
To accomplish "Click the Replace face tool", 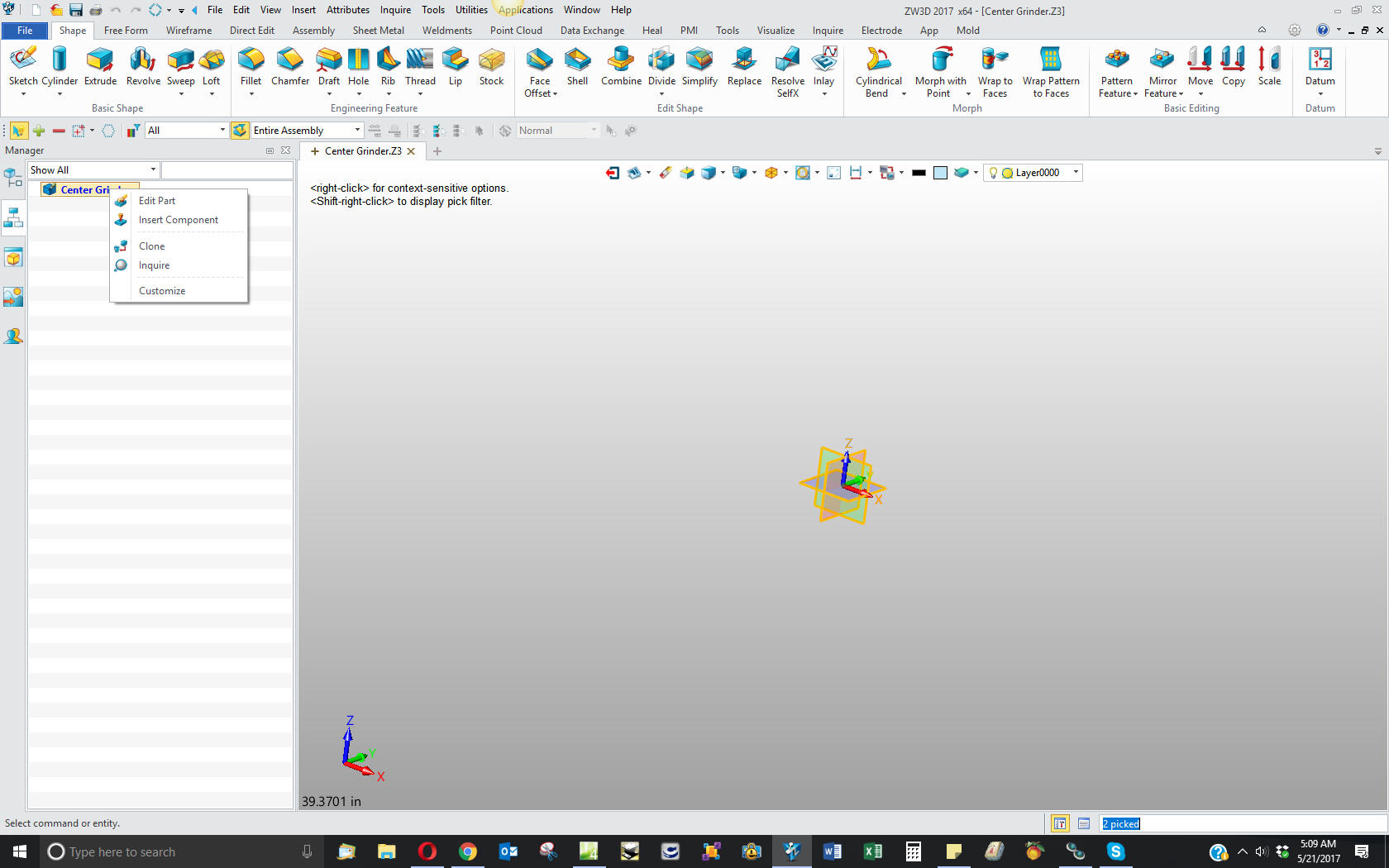I will tap(744, 66).
